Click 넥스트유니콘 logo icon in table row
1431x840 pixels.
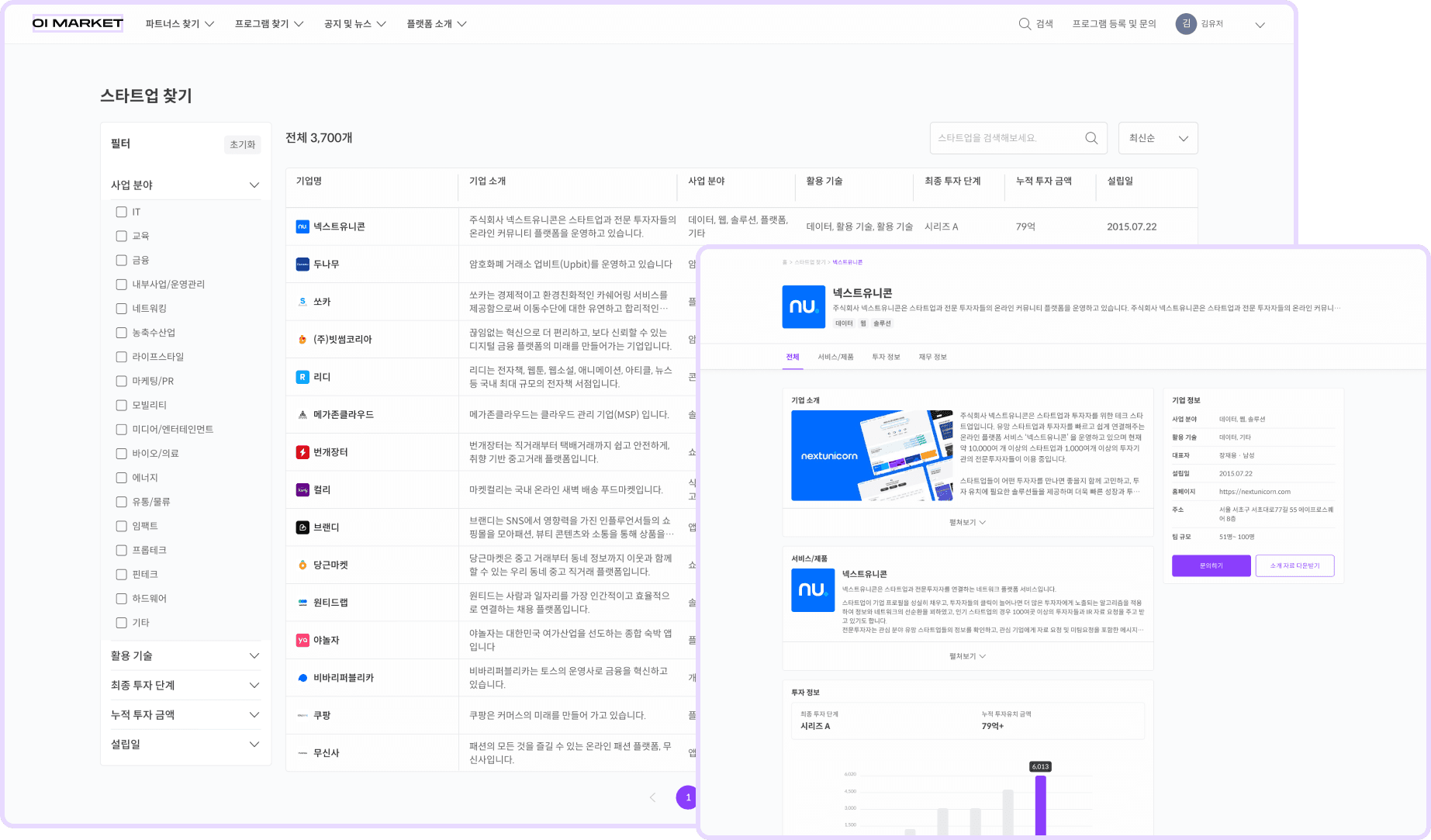tap(302, 226)
